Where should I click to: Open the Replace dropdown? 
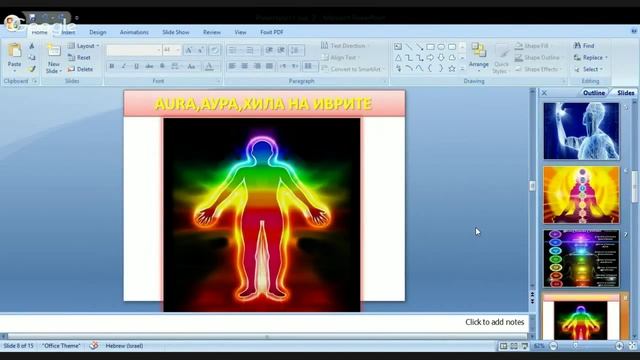point(591,58)
